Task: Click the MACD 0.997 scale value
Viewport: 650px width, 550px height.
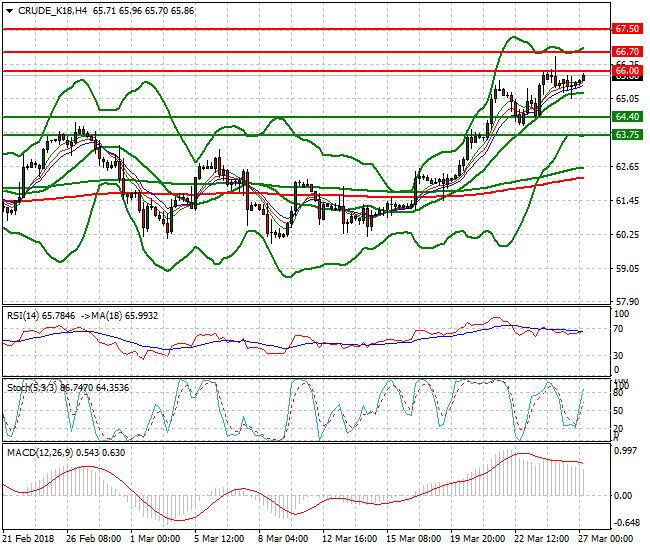Action: point(626,451)
